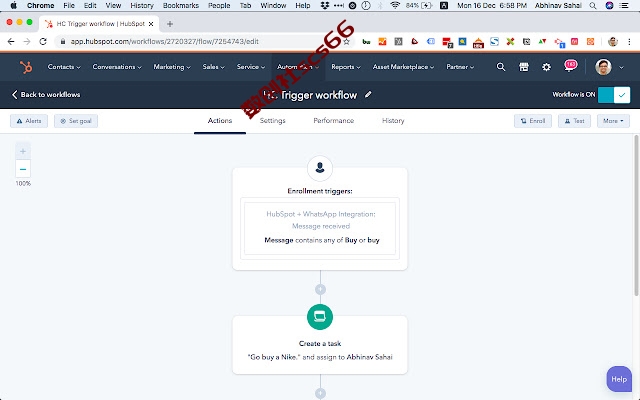Reload the page in Chrome
The image size is (640, 400).
[x=43, y=41]
